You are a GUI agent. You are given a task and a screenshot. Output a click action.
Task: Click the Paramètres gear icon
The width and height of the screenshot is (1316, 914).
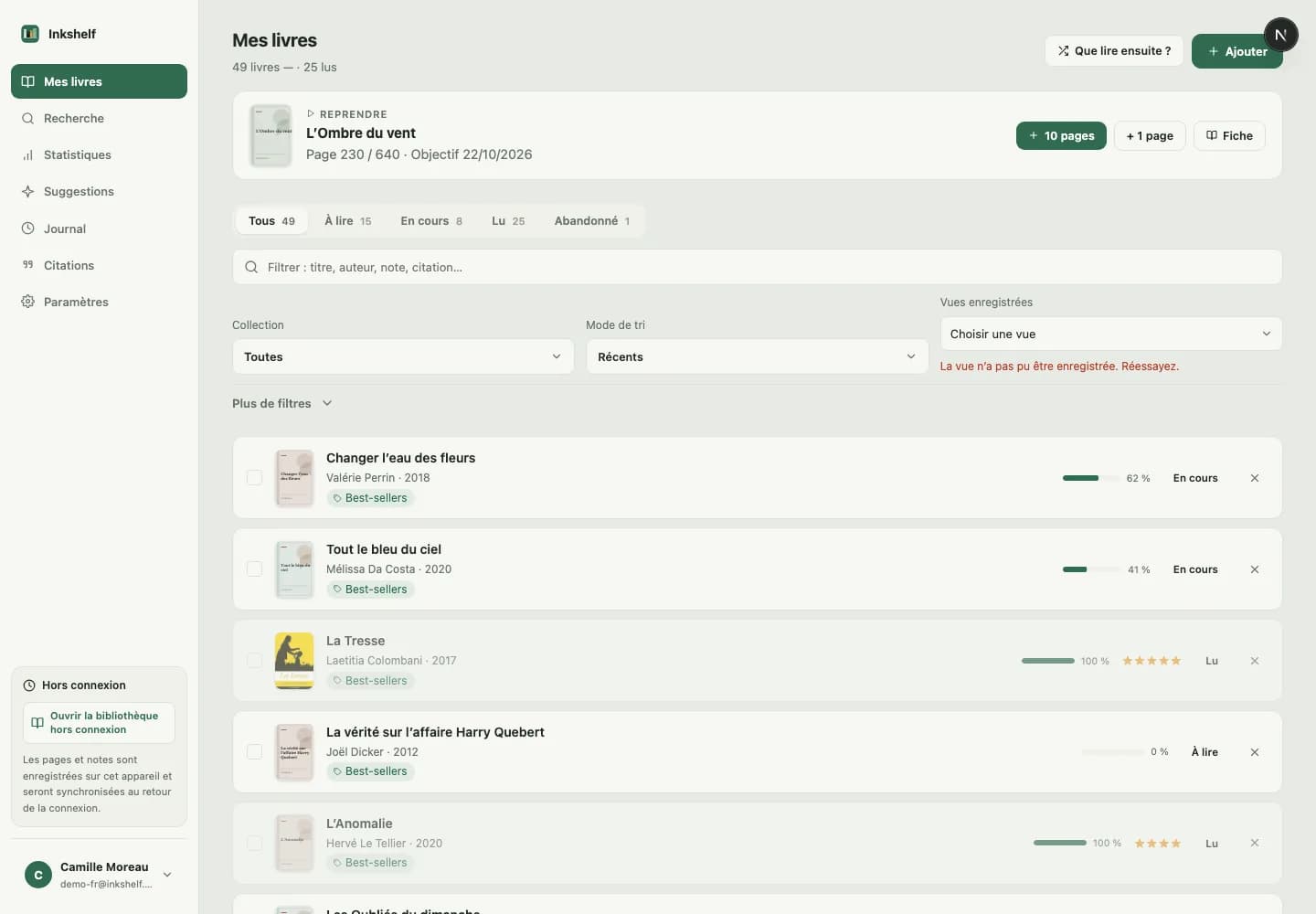coord(28,302)
